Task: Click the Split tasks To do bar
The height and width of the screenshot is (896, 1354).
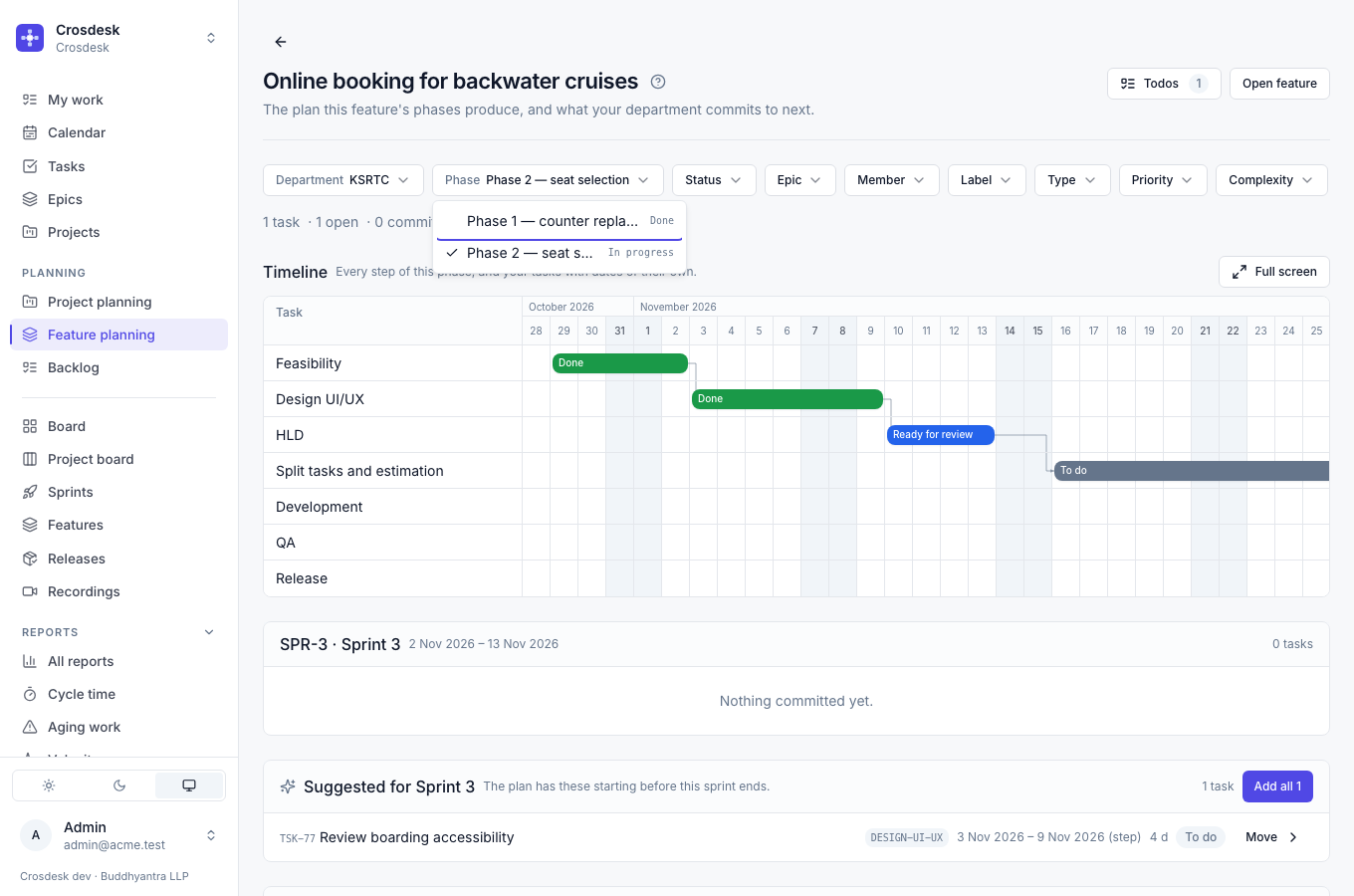Action: pos(1192,471)
